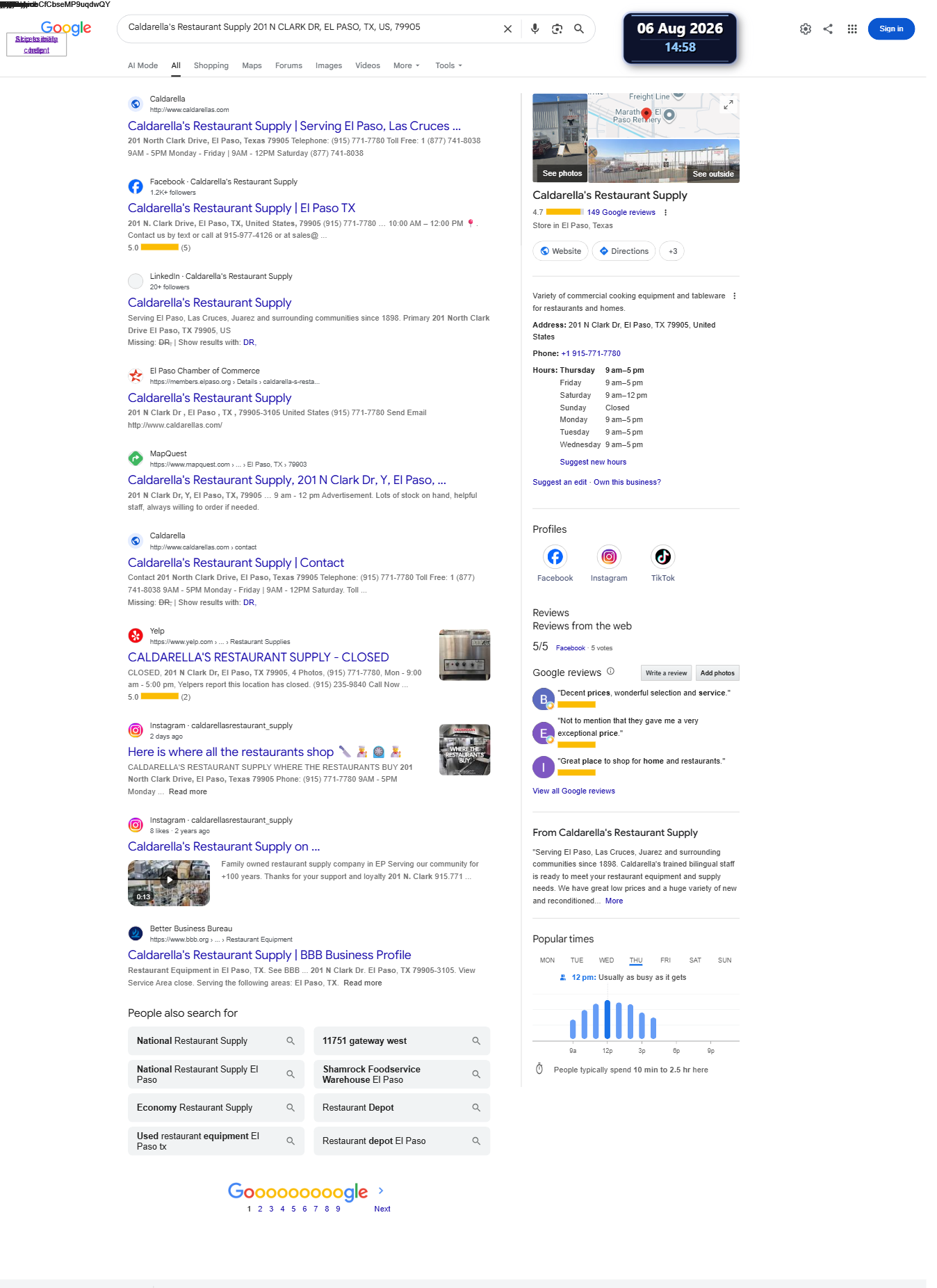
Task: Click Add photos button
Action: [x=717, y=673]
